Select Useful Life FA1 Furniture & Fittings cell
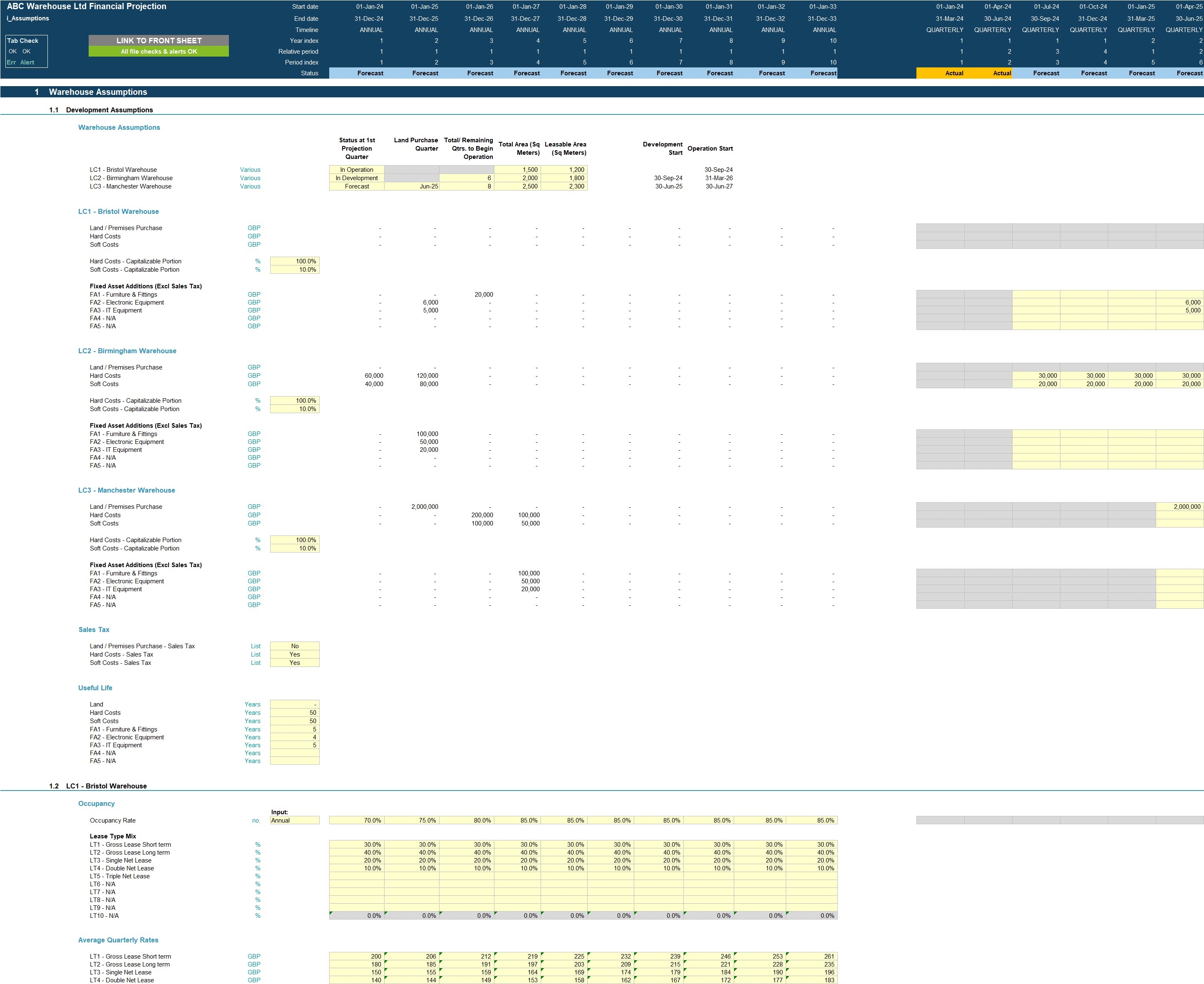The image size is (1204, 984). 295,729
